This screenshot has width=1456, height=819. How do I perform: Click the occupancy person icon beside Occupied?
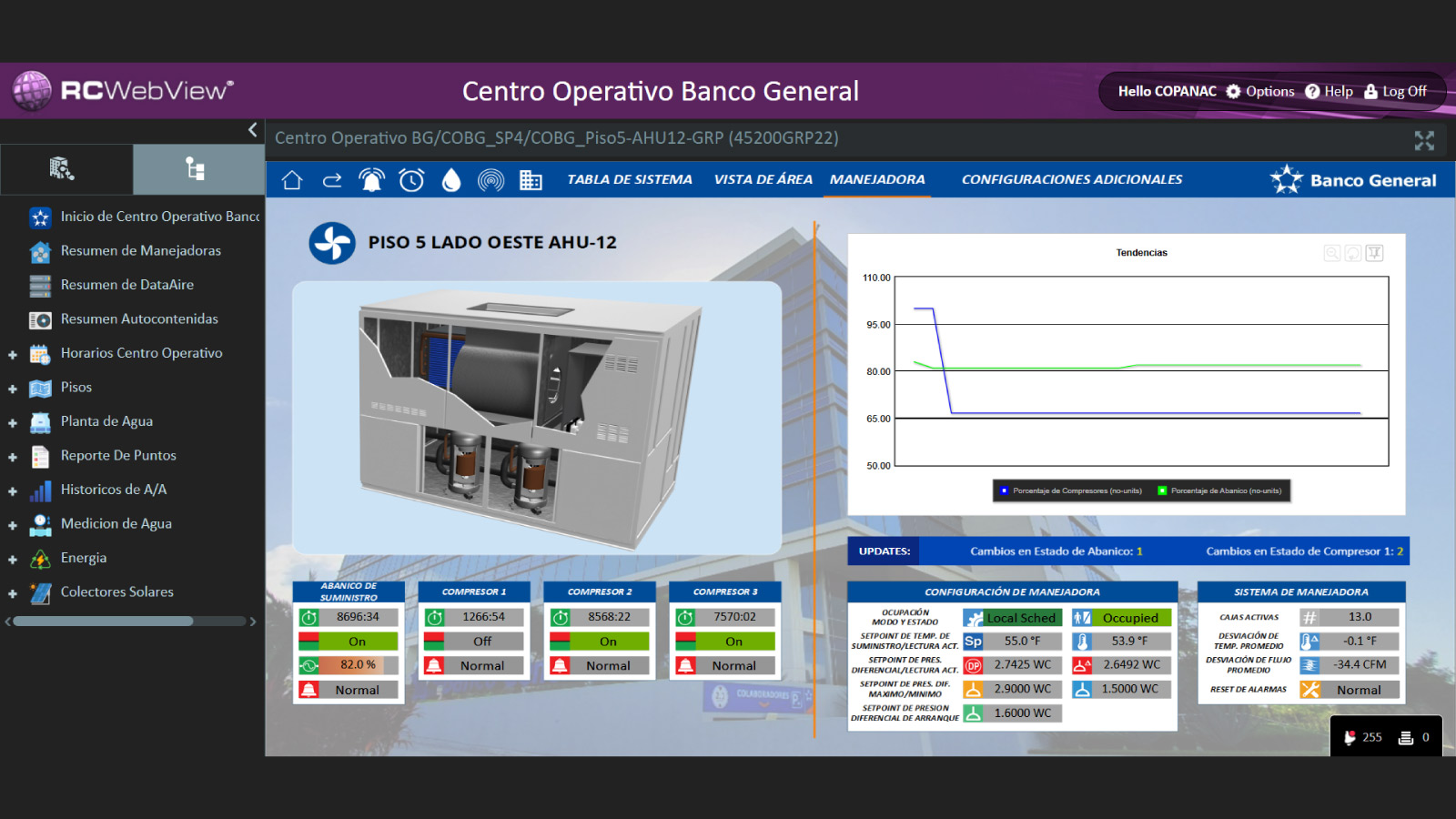point(1082,618)
